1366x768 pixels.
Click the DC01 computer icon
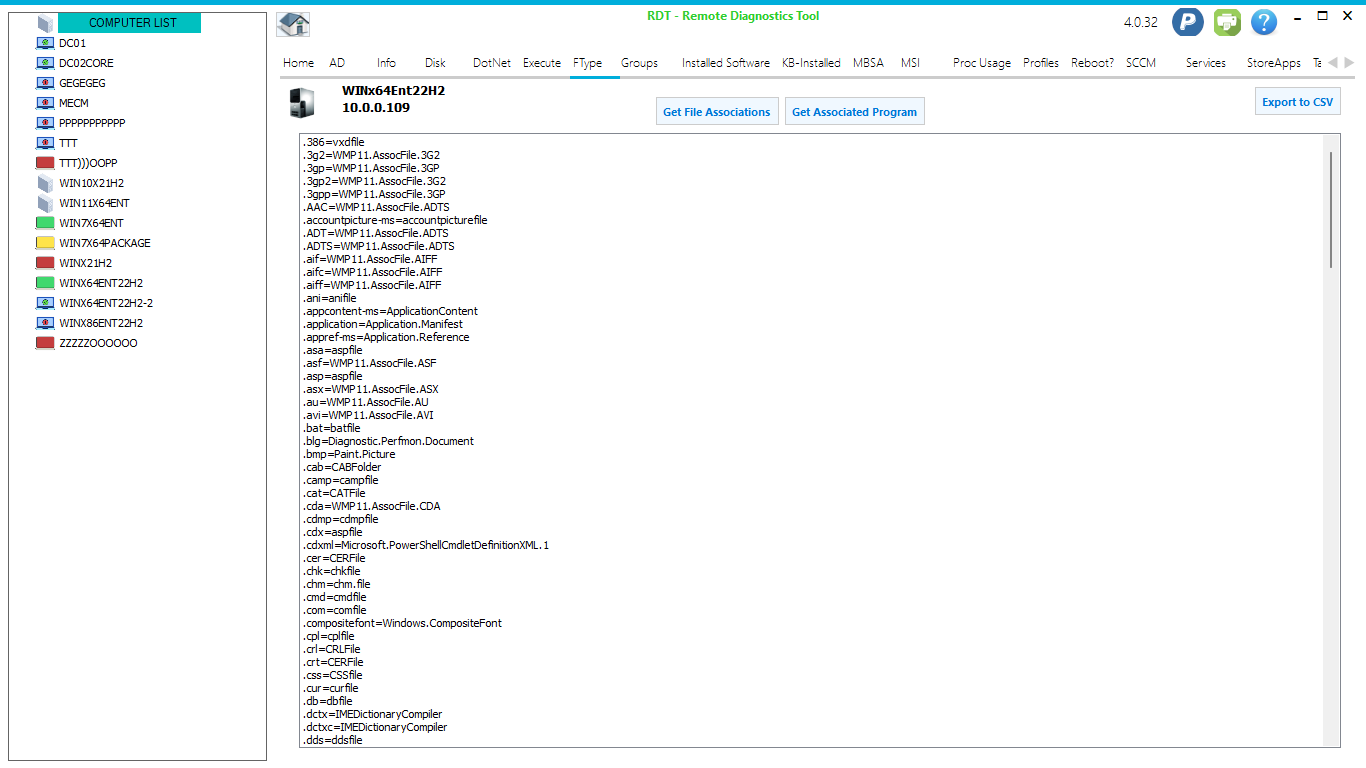(45, 43)
